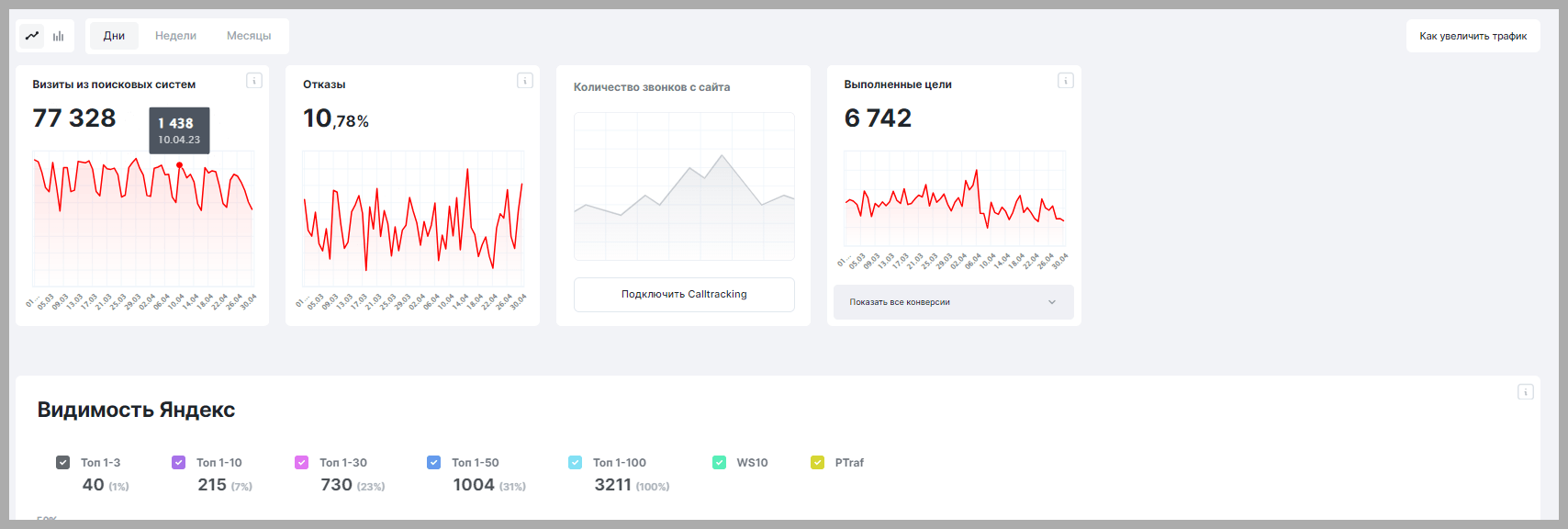The image size is (1568, 529).
Task: Toggle the Топ 1-3 checkbox
Action: coord(62,463)
